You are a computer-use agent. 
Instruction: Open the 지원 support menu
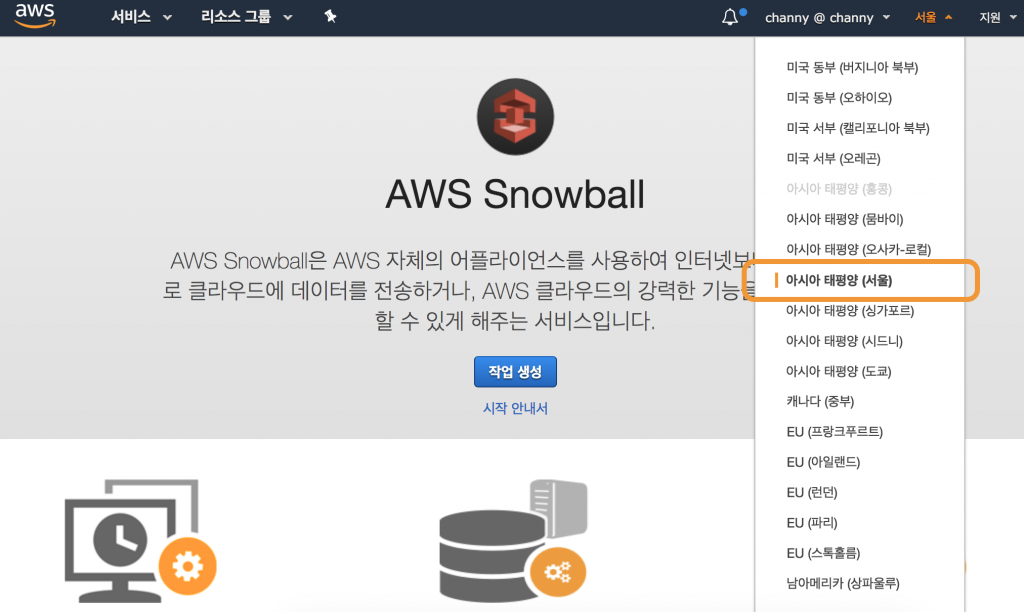(997, 18)
